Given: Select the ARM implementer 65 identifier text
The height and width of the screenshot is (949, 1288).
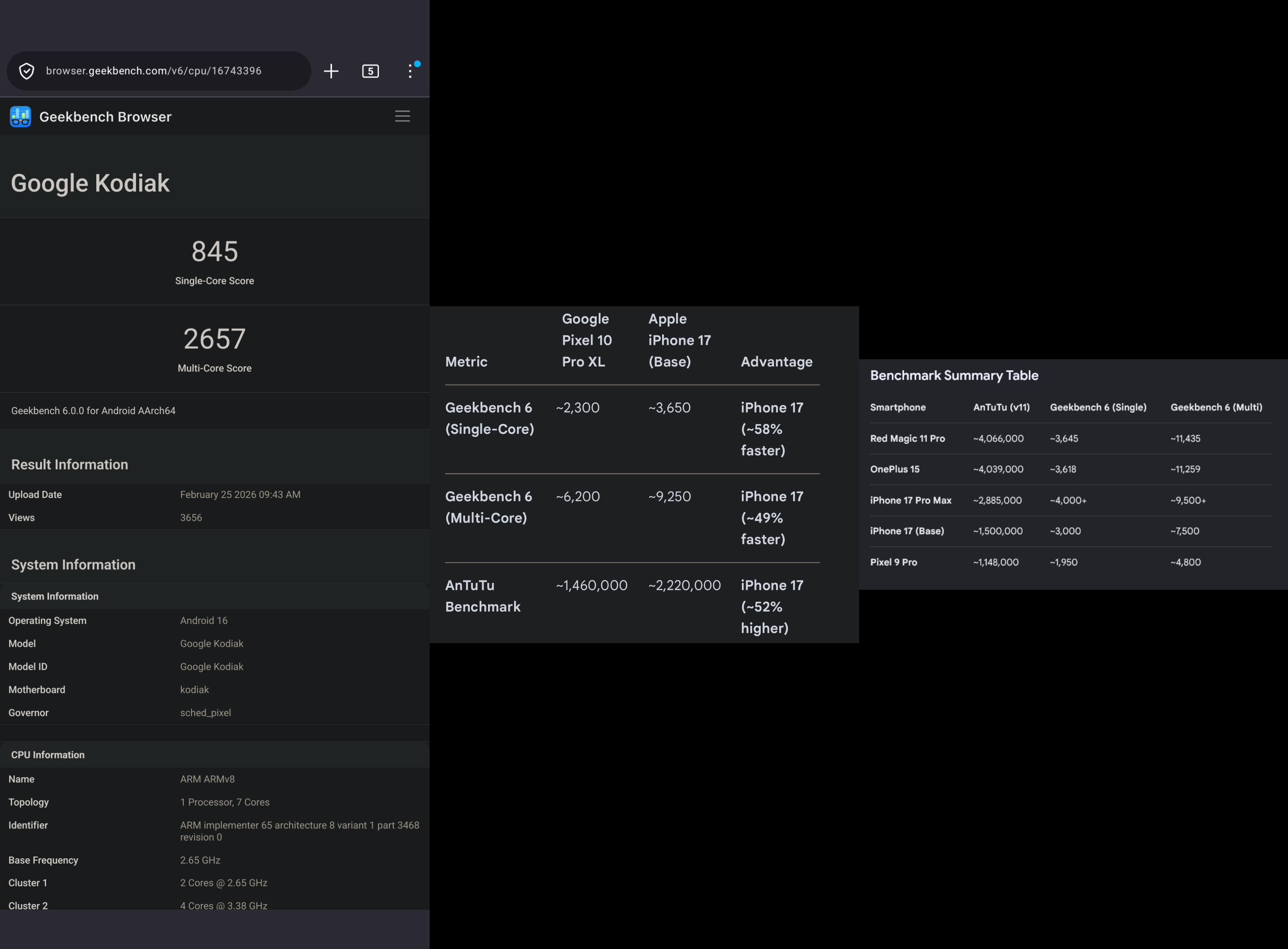Looking at the screenshot, I should [x=300, y=831].
